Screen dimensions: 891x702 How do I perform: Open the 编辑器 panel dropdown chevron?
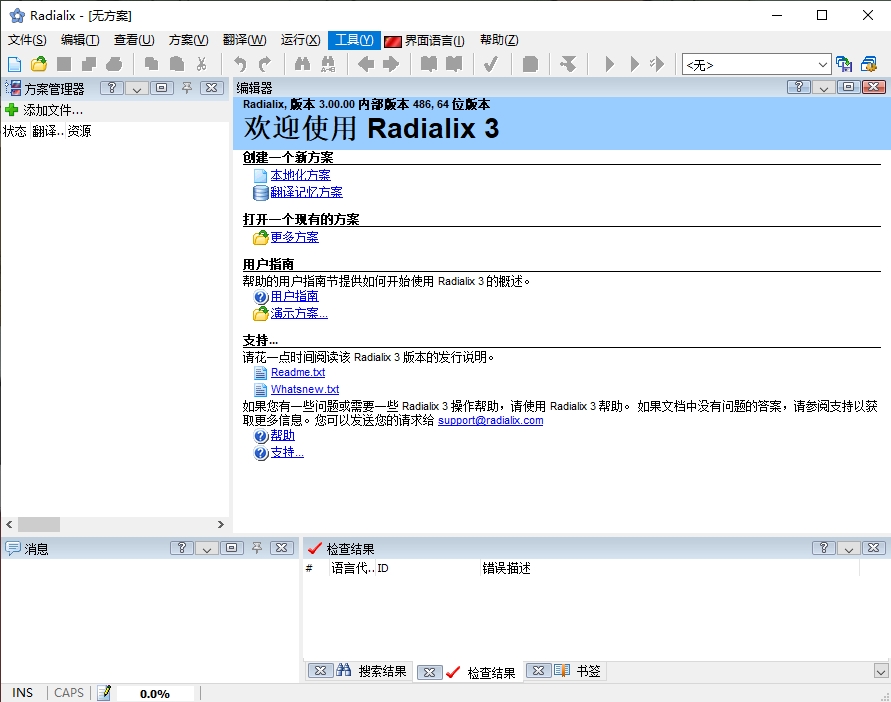click(823, 88)
